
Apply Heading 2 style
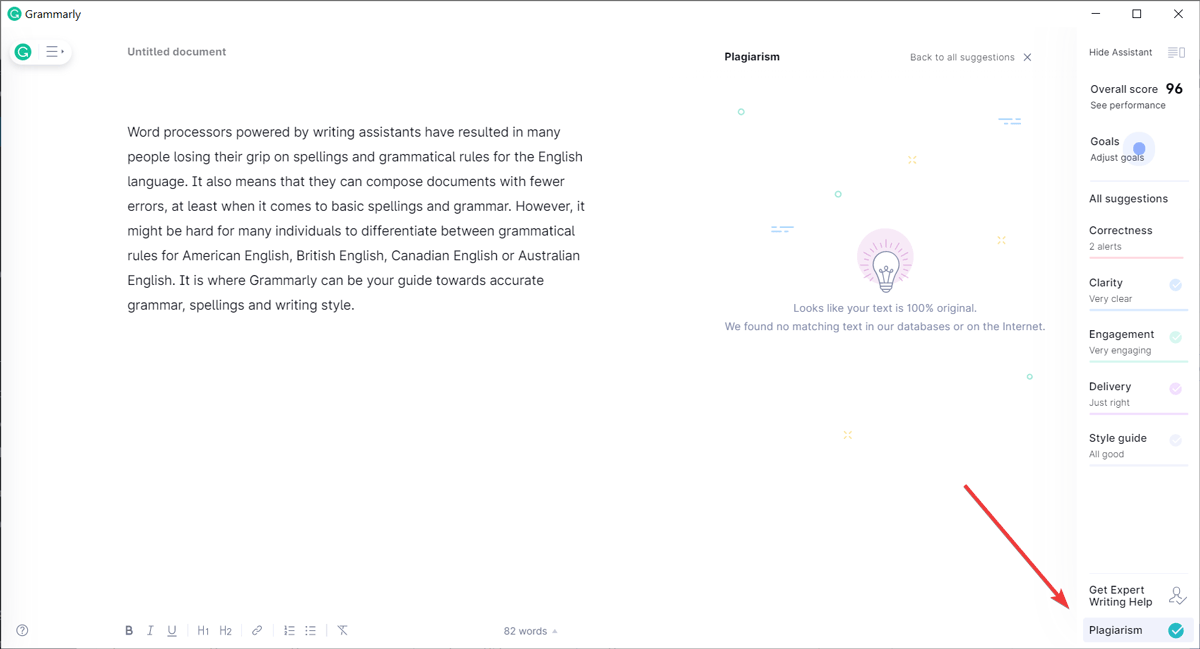(x=225, y=631)
